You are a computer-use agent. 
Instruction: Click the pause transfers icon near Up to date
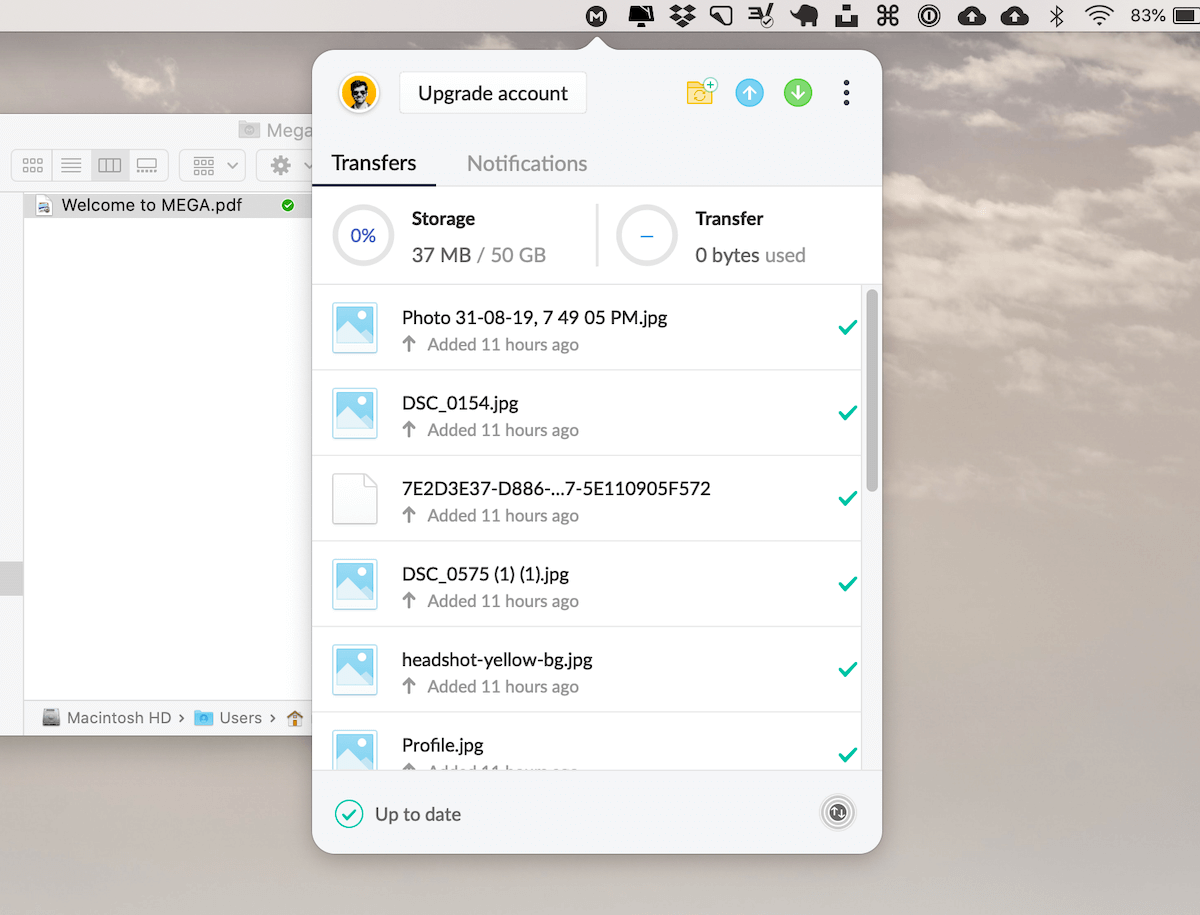tap(838, 812)
